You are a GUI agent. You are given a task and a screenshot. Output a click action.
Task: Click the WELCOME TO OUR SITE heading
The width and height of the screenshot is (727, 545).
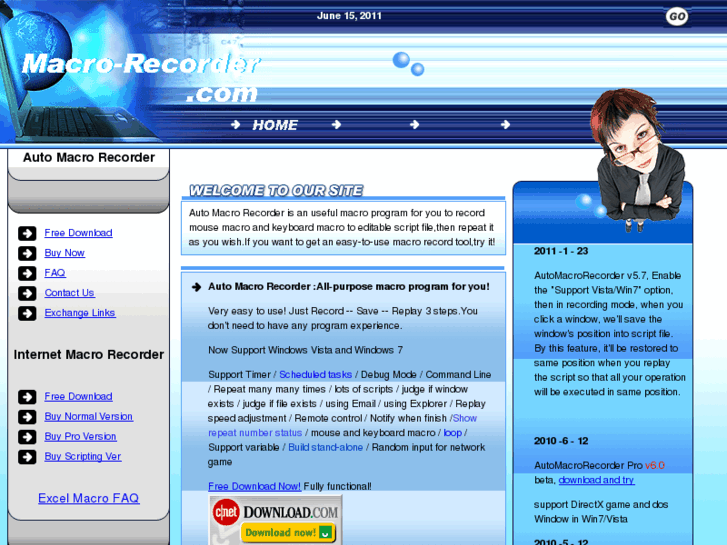point(276,190)
